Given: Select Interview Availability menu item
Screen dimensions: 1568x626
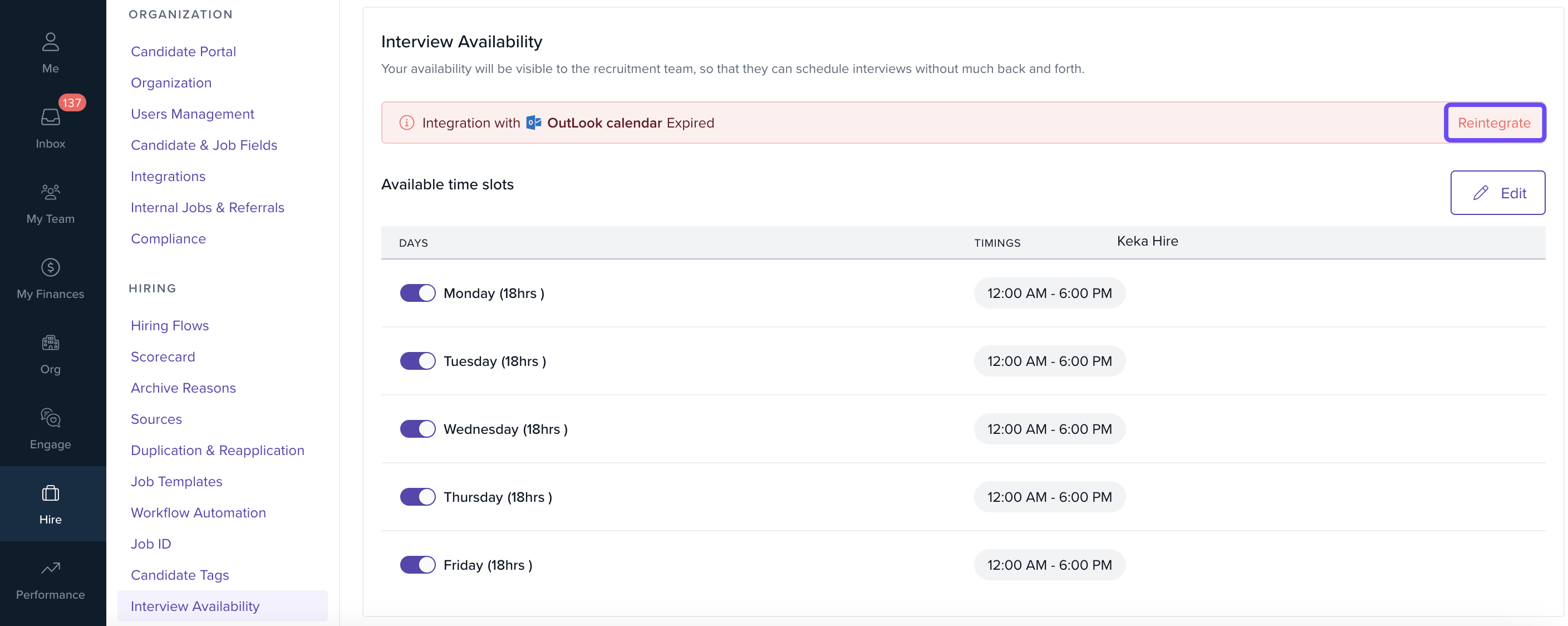Looking at the screenshot, I should [x=195, y=606].
